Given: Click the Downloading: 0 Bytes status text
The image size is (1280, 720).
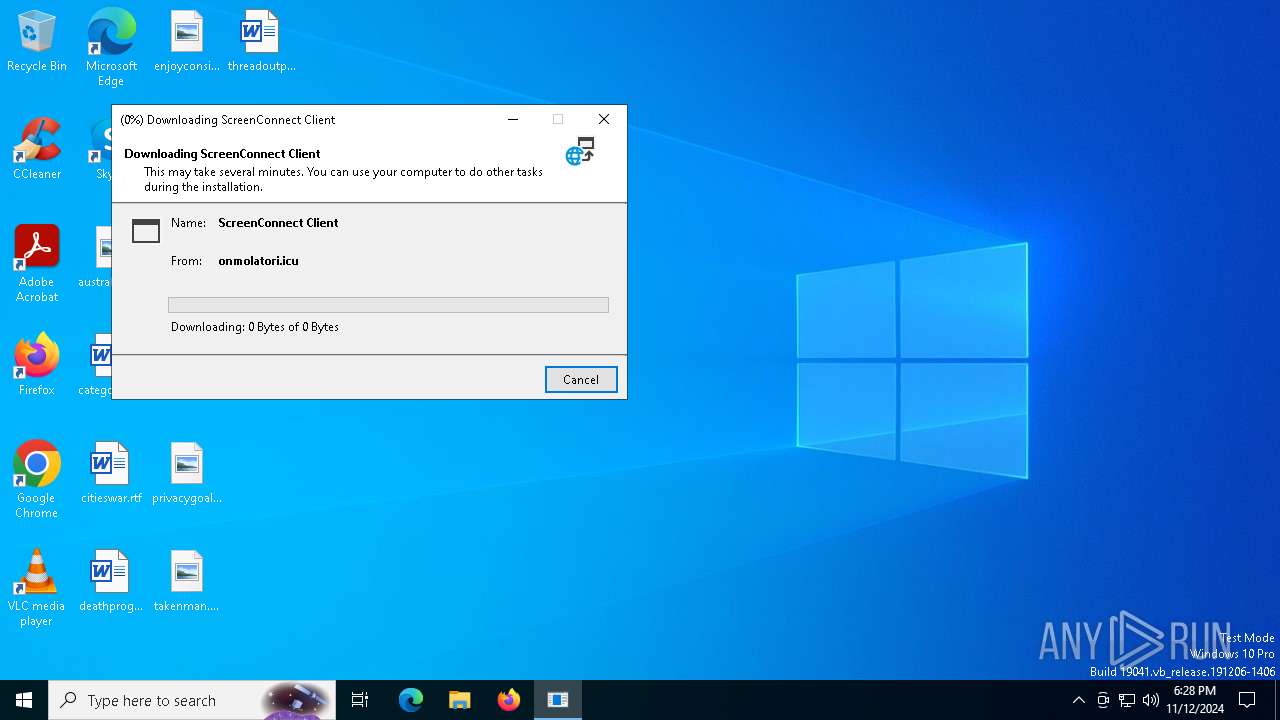Looking at the screenshot, I should click(255, 327).
